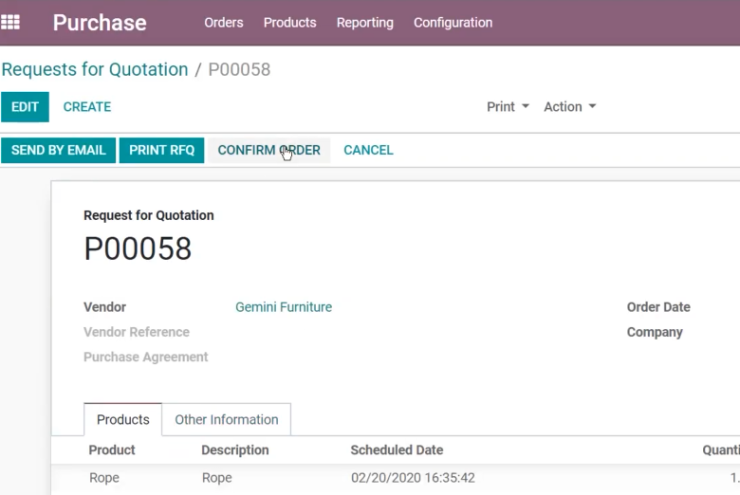Image resolution: width=740 pixels, height=495 pixels.
Task: Confirm the order with CONFIRM ORDER
Action: point(269,150)
